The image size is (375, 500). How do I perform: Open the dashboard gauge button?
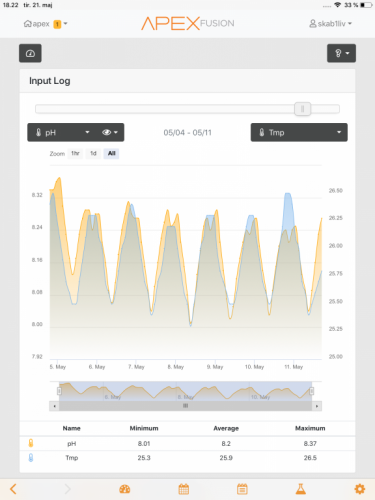(30, 53)
